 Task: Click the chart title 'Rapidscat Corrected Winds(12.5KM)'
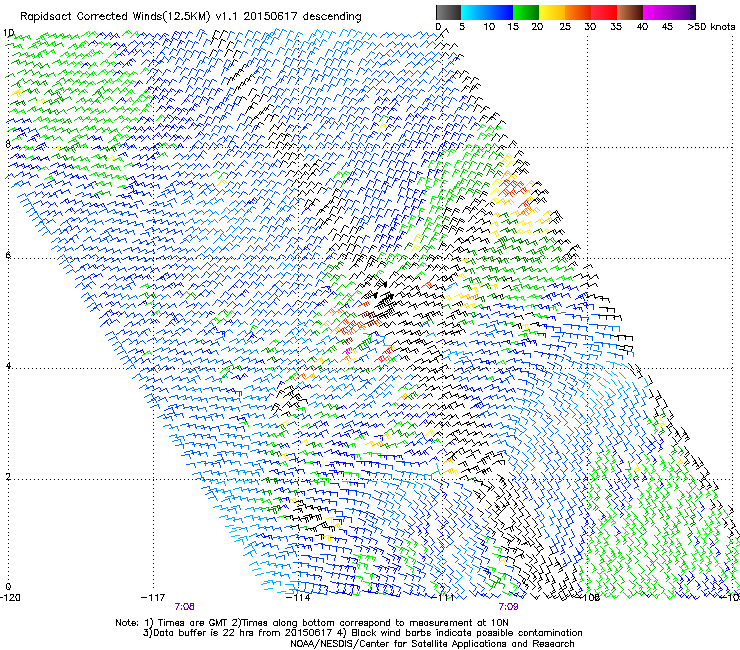click(x=115, y=17)
